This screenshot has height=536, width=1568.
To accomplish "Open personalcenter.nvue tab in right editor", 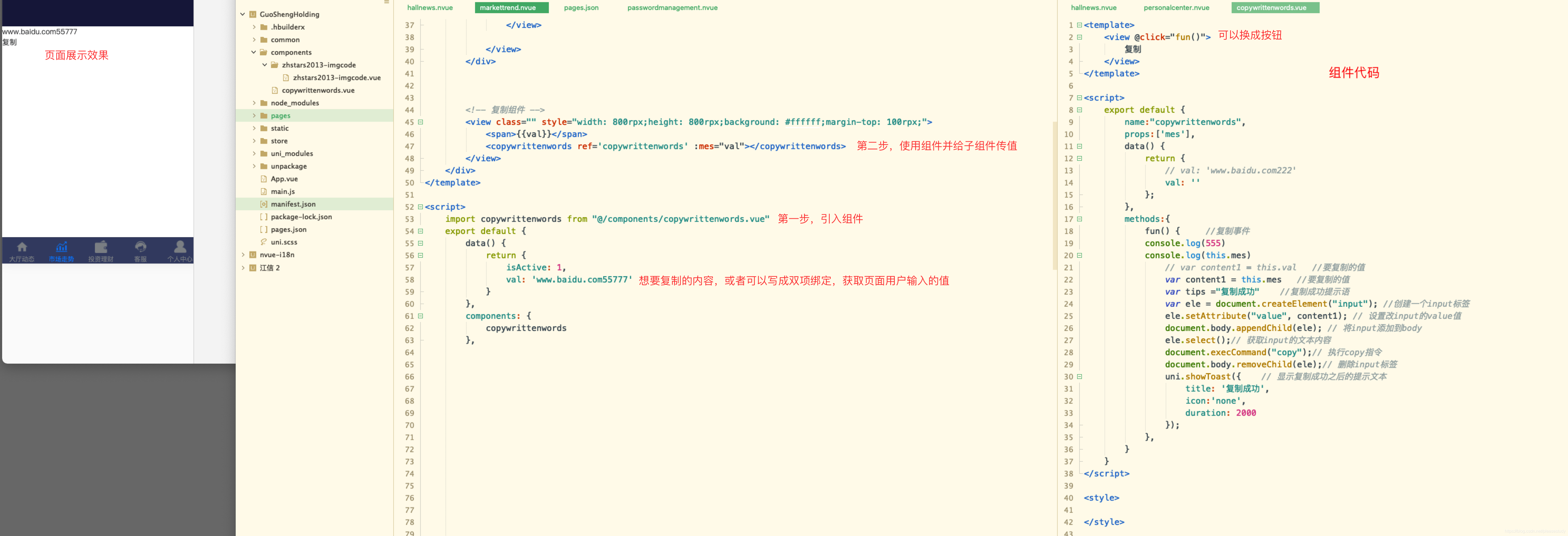I will (1176, 8).
